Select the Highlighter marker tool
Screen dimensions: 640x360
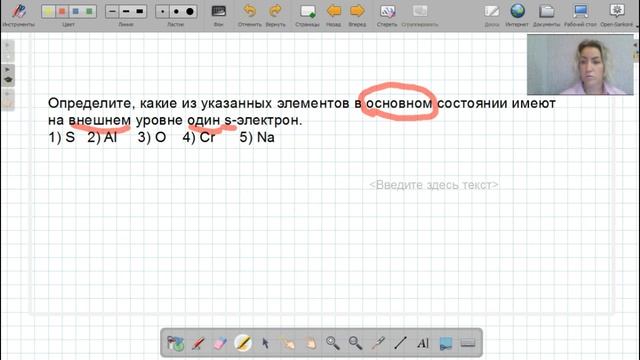click(x=243, y=343)
